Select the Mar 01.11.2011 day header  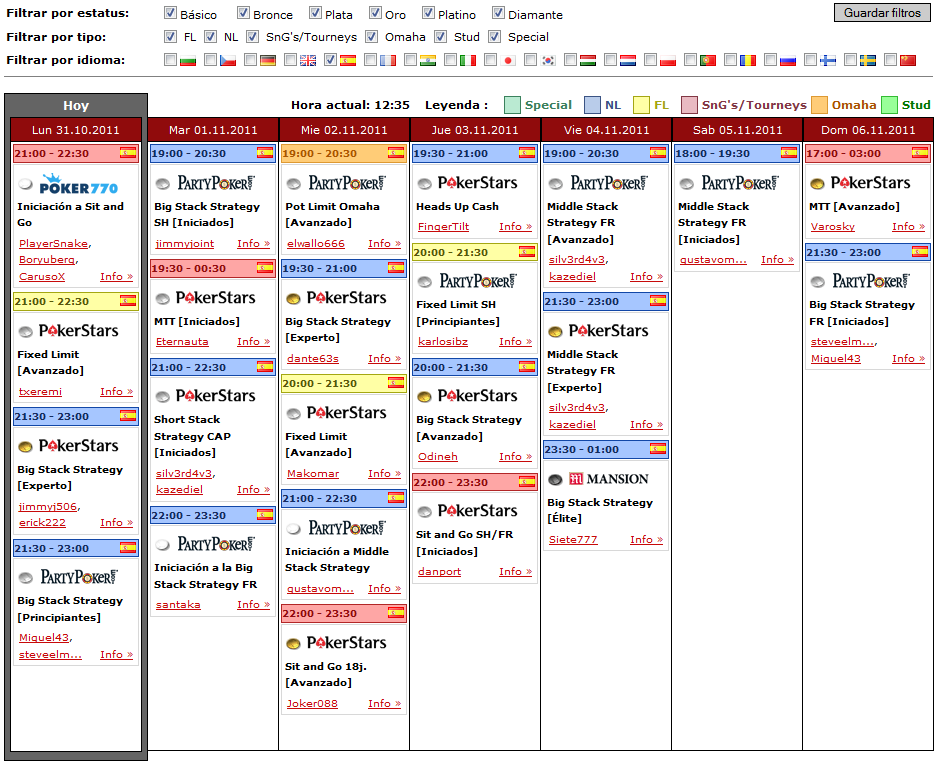[213, 130]
